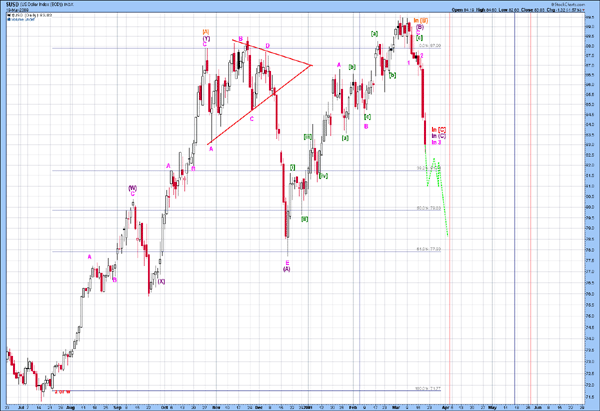Click the purple (W) wave label
Image resolution: width=600 pixels, height=411 pixels.
click(132, 187)
